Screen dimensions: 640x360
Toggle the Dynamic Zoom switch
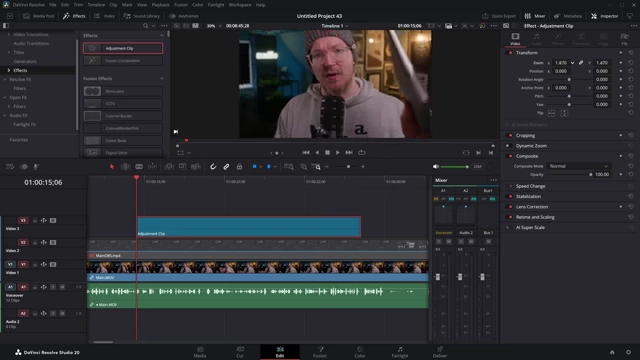pyautogui.click(x=508, y=146)
